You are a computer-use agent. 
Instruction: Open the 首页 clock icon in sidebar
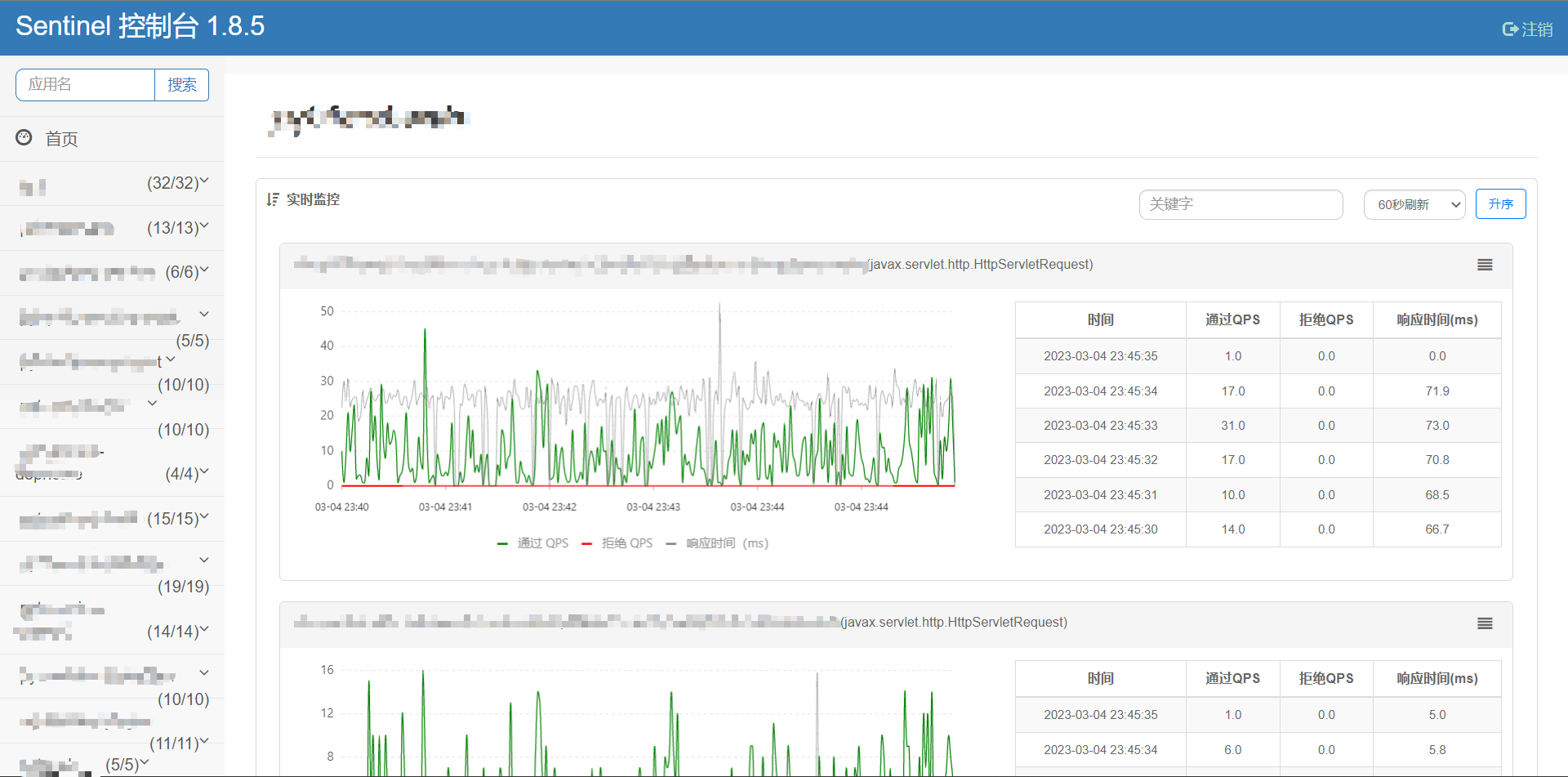tap(24, 137)
